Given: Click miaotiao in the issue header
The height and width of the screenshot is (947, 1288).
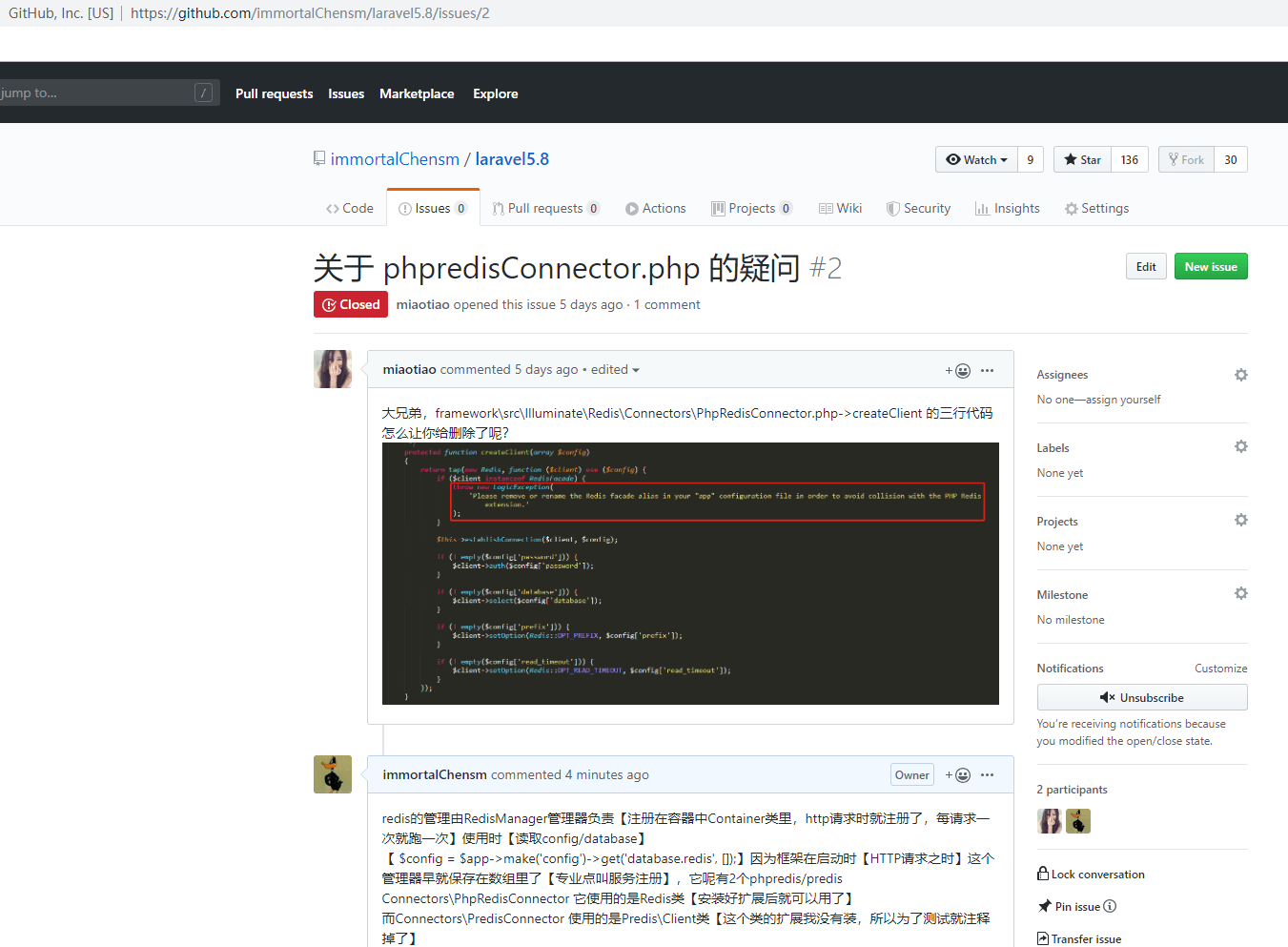Looking at the screenshot, I should [422, 304].
